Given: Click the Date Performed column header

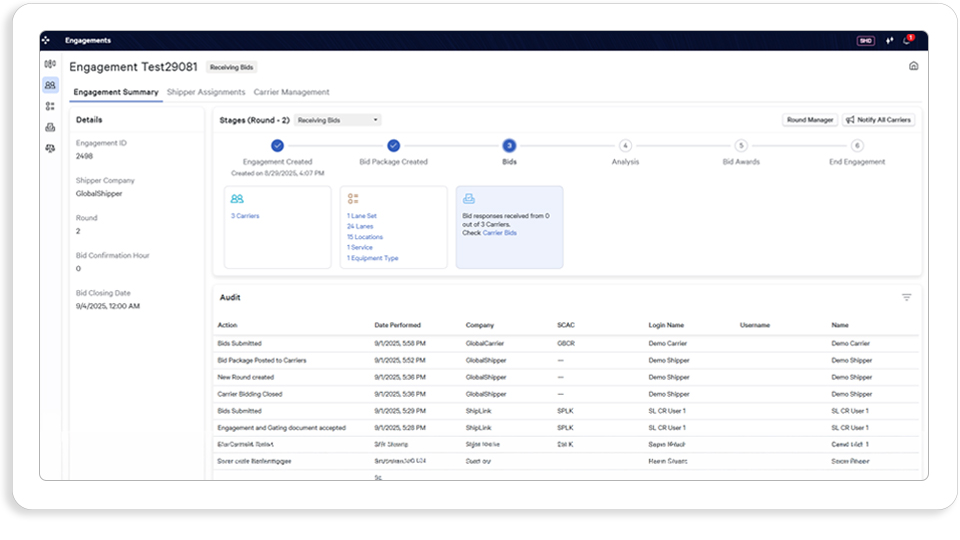Looking at the screenshot, I should click(397, 325).
